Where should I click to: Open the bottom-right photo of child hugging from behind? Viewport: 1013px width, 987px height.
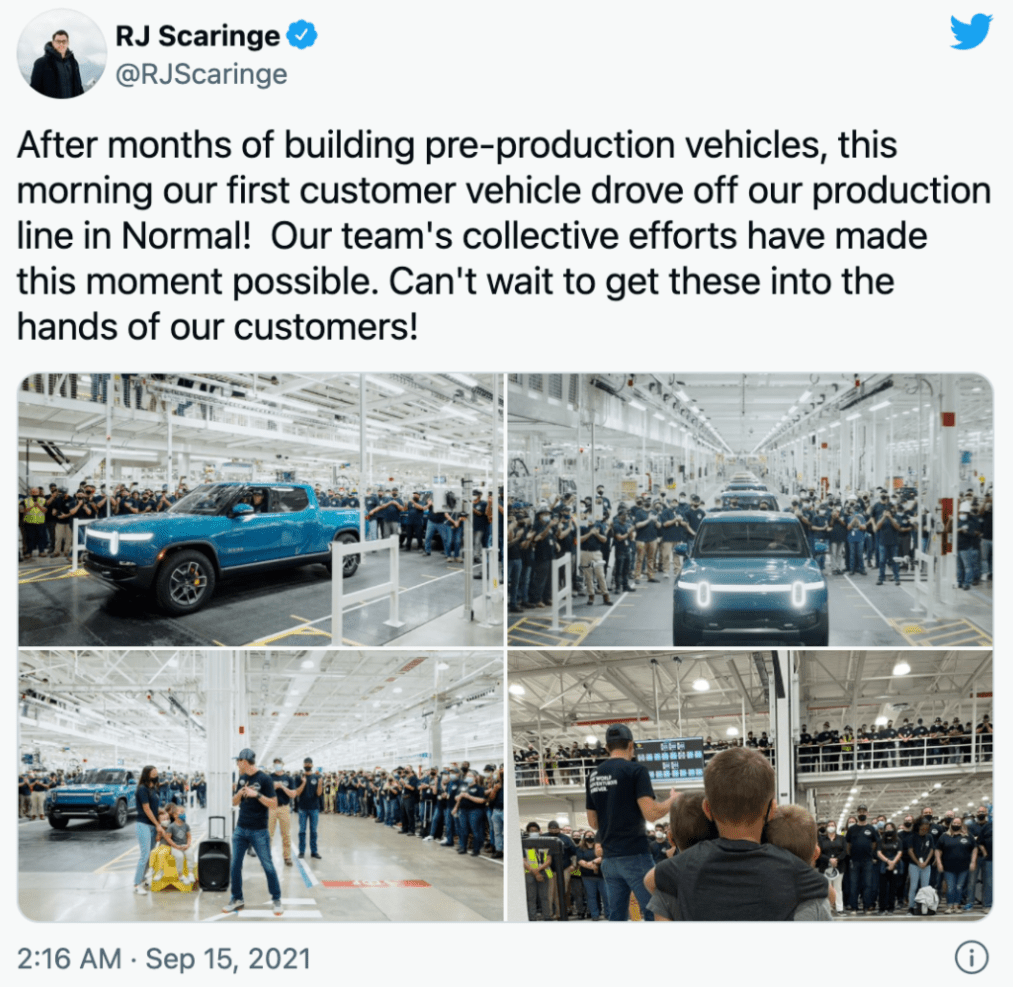pos(750,785)
